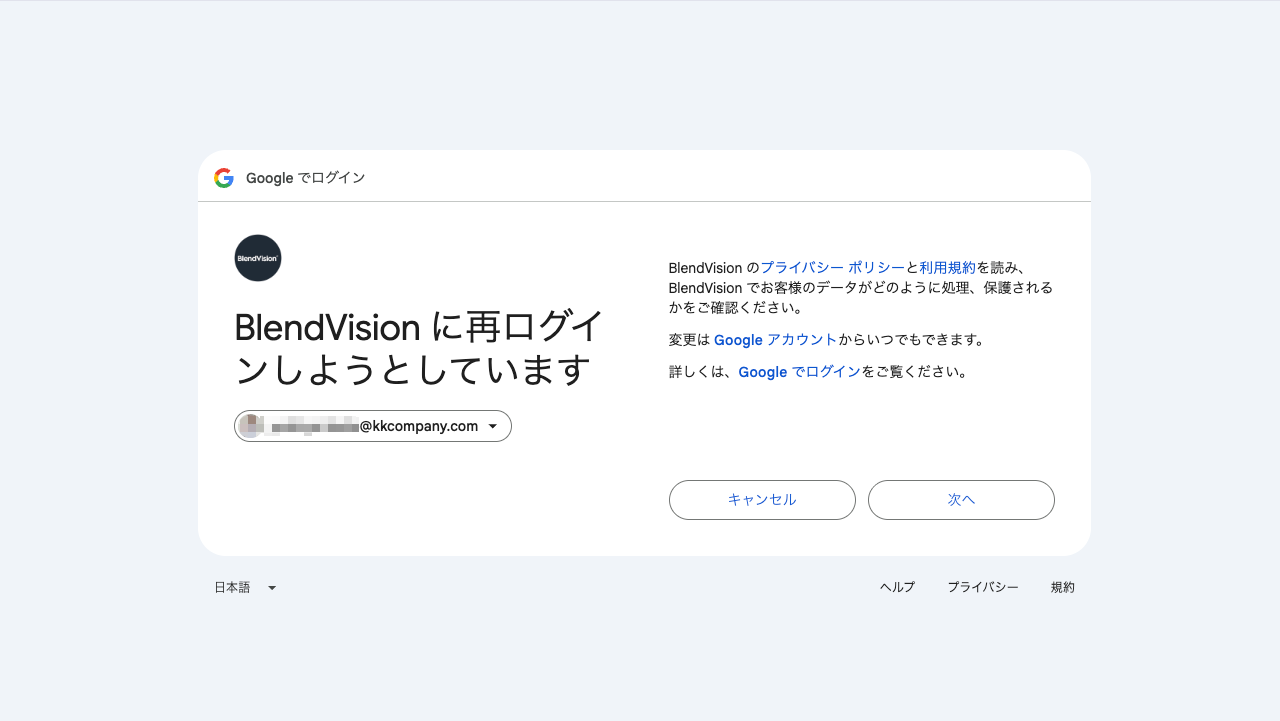
Task: Open the 利用規約 link
Action: (x=947, y=268)
